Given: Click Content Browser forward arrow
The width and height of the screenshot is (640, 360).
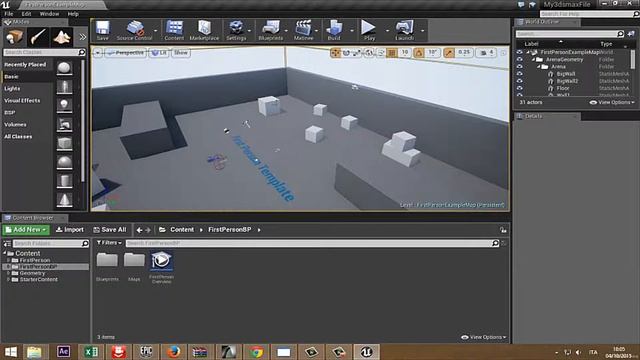Looking at the screenshot, I should tap(148, 230).
